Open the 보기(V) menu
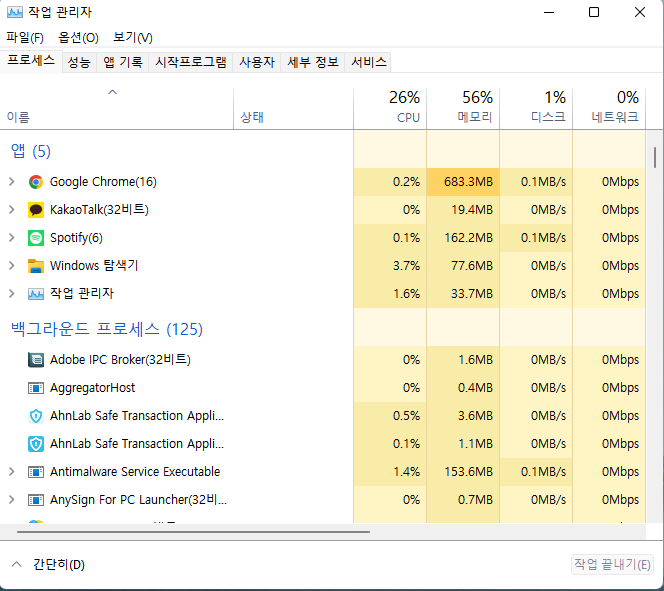Screen dimensions: 664x591 [133, 38]
